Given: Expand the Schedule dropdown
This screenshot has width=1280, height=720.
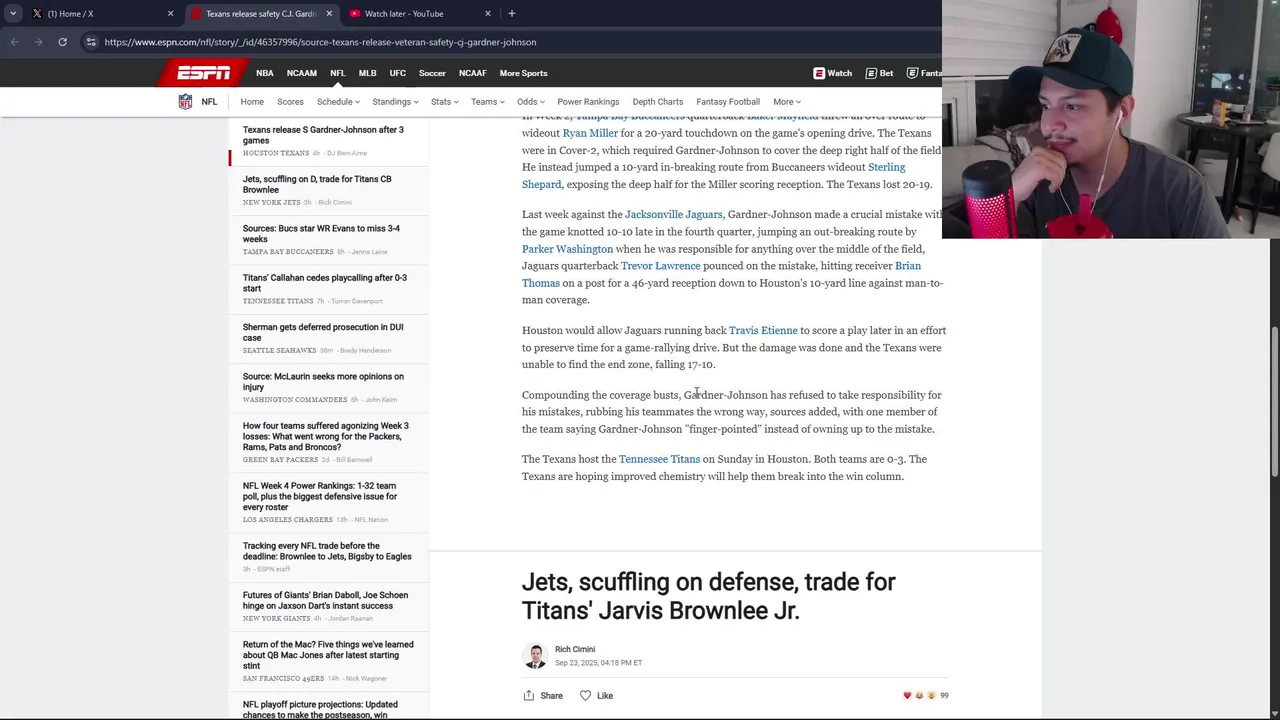Looking at the screenshot, I should point(339,102).
